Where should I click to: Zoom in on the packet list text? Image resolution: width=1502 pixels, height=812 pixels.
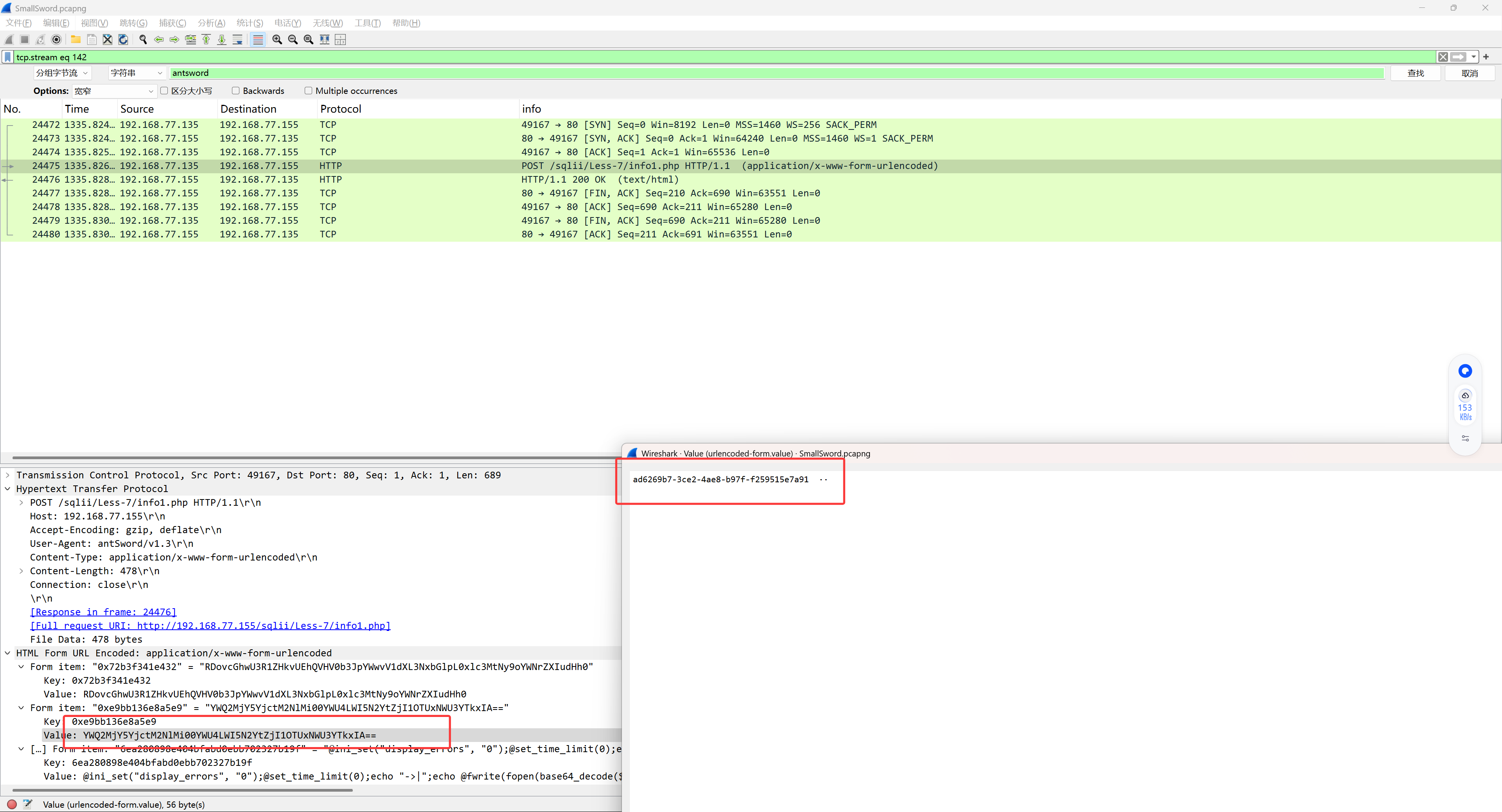[277, 40]
